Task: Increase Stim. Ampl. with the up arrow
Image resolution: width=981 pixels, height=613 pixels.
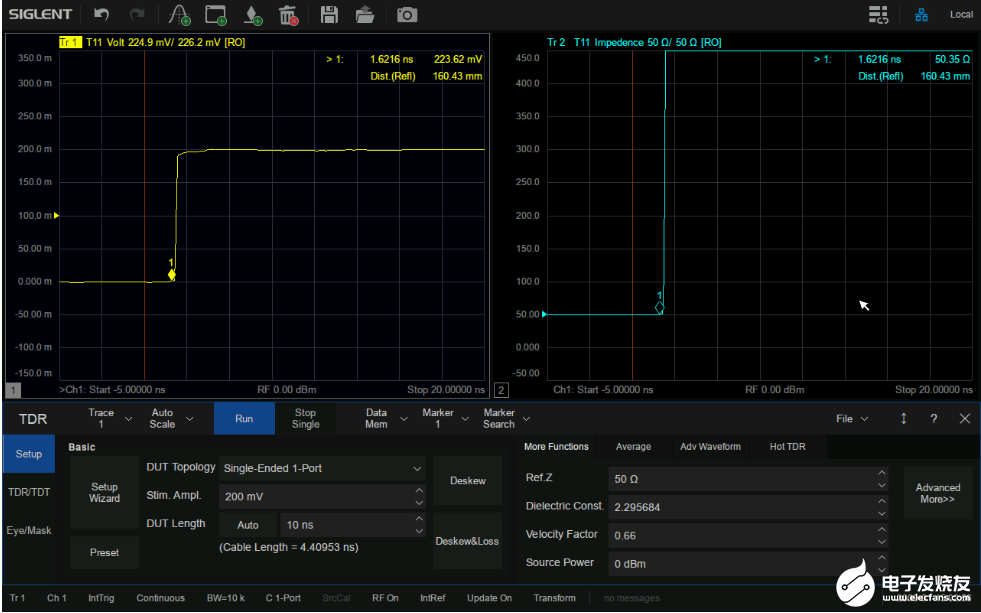Action: click(x=419, y=490)
